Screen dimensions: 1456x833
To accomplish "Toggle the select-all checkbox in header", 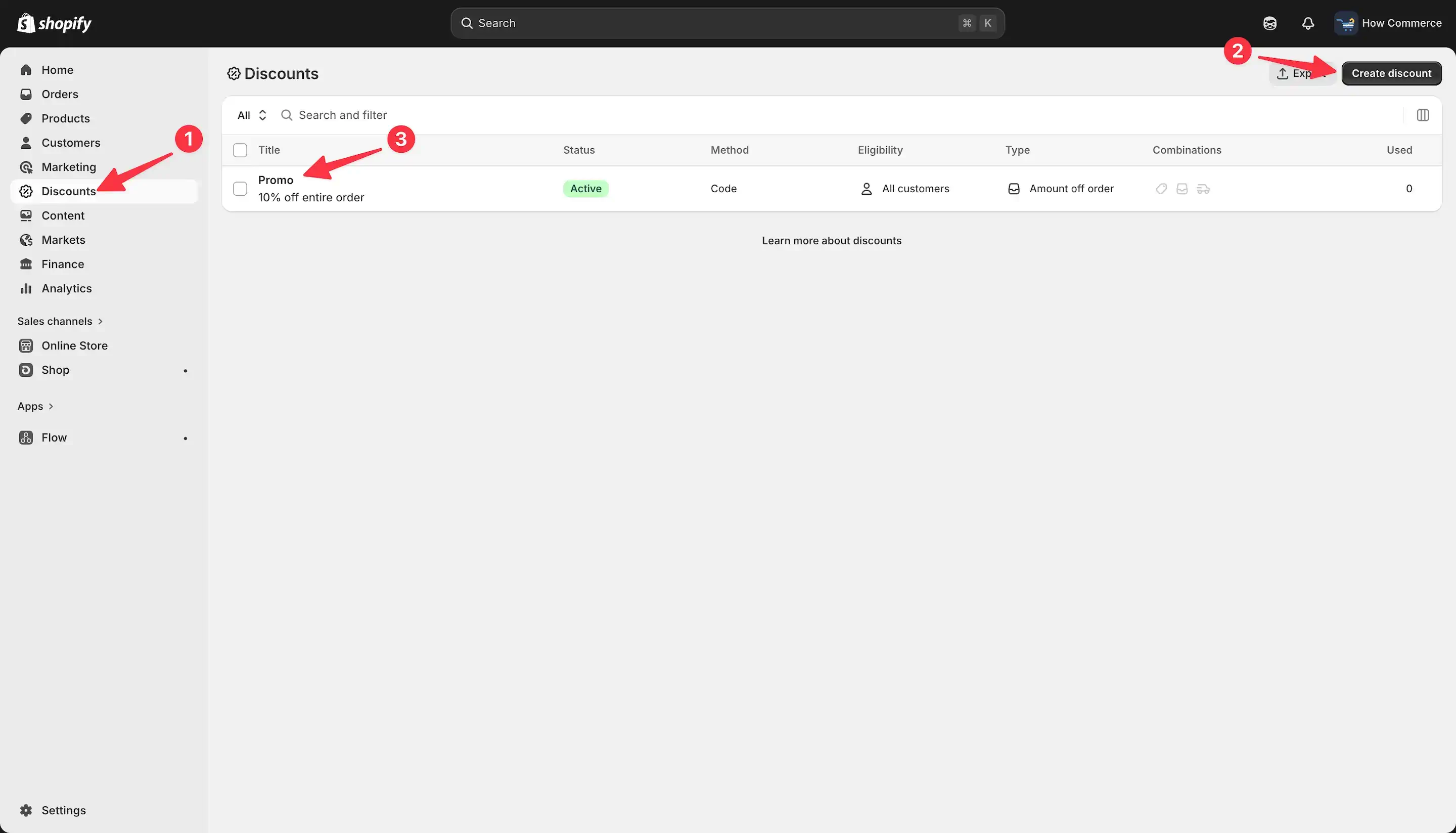I will coord(240,150).
